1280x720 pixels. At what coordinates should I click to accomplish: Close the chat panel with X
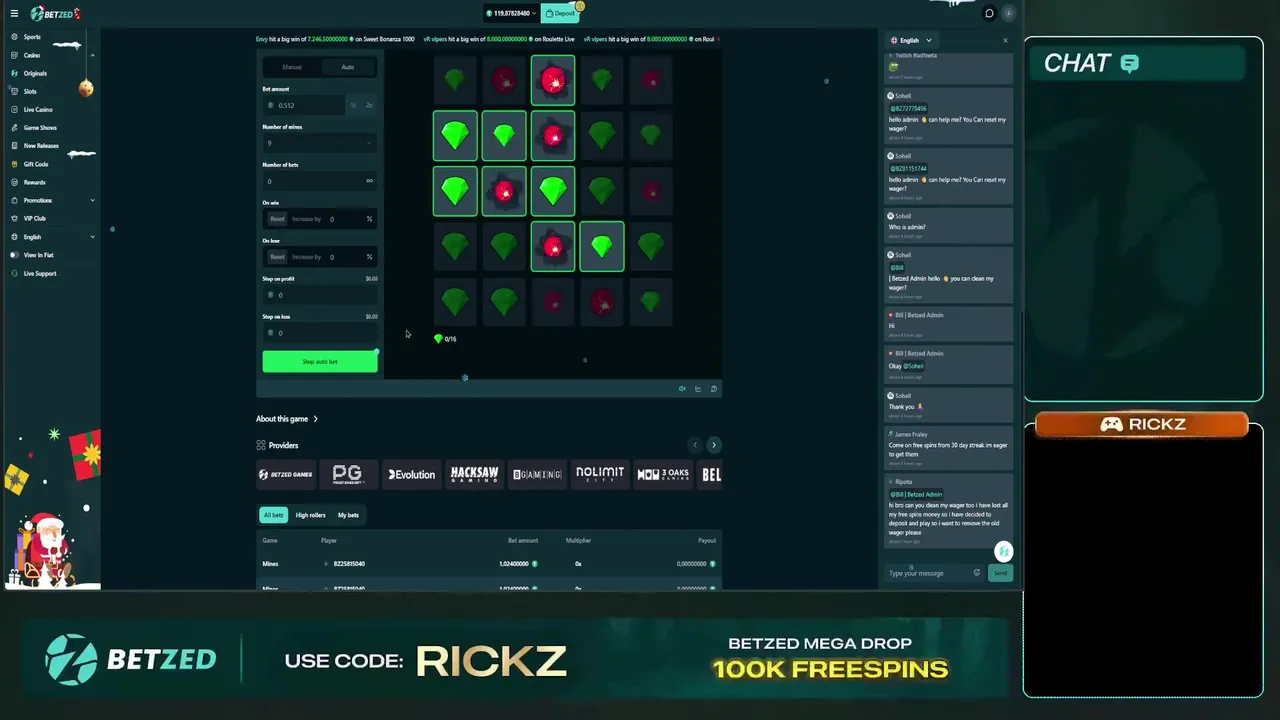tap(1005, 40)
